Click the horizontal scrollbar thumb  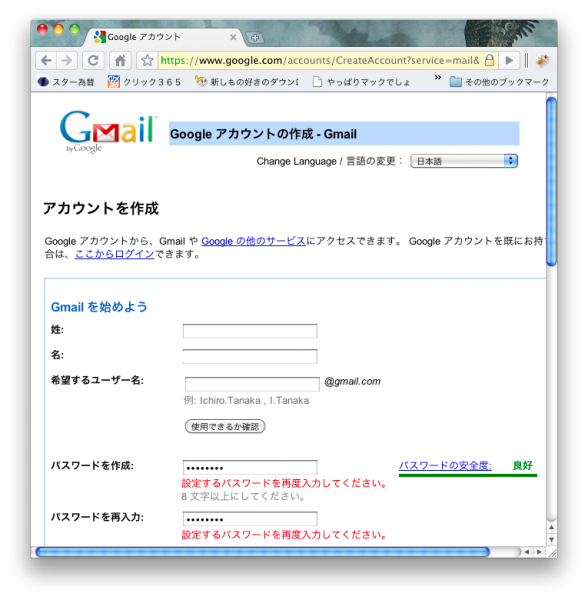262,552
